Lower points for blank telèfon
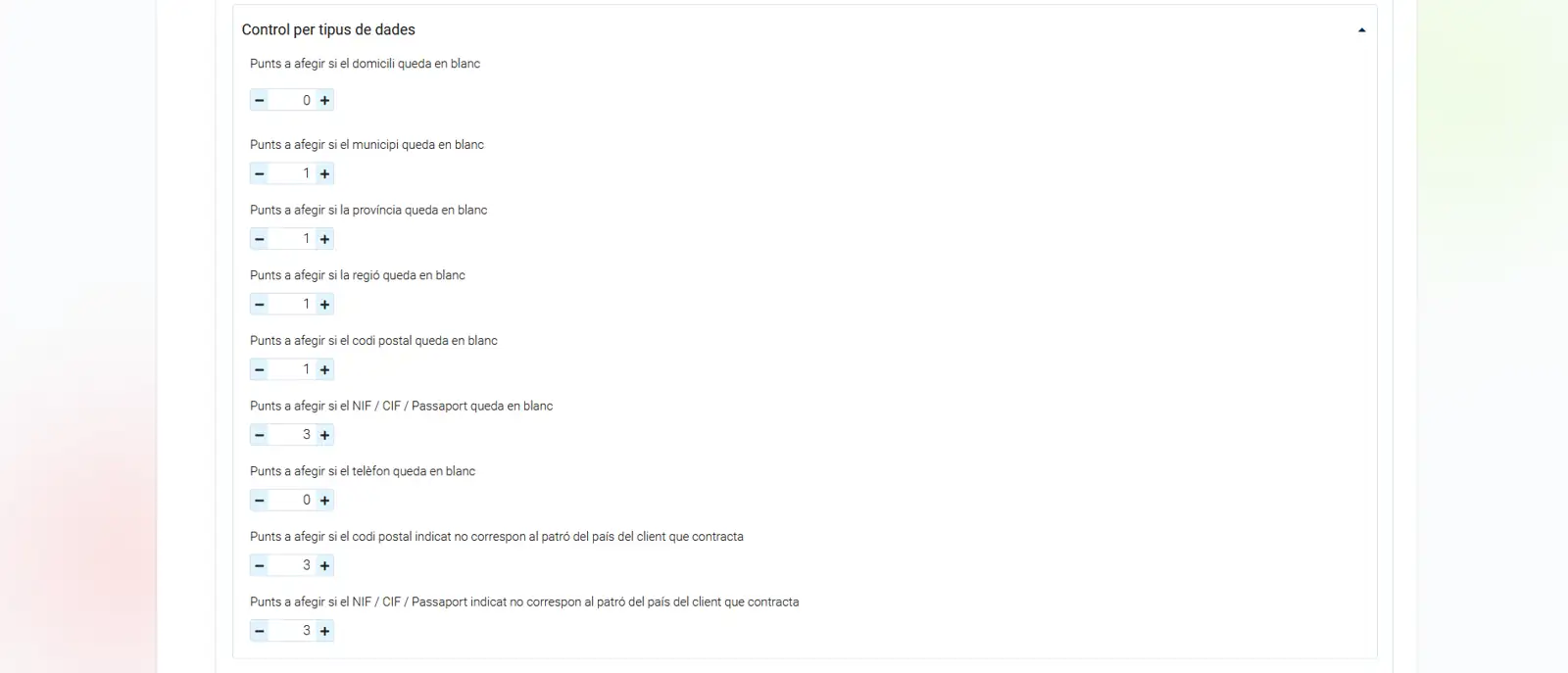Viewport: 1568px width, 673px height. coord(260,501)
